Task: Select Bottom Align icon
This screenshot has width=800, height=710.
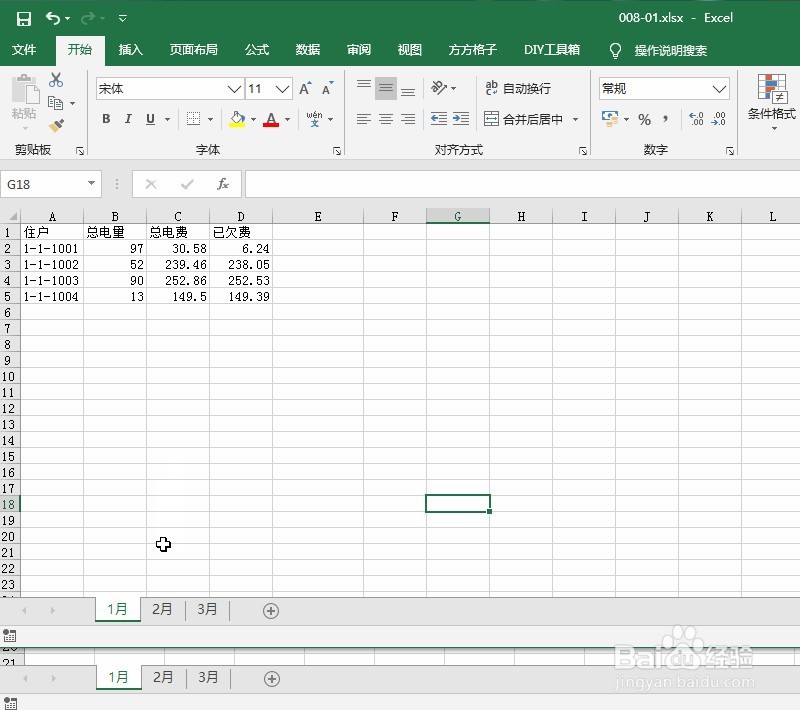Action: click(x=408, y=91)
